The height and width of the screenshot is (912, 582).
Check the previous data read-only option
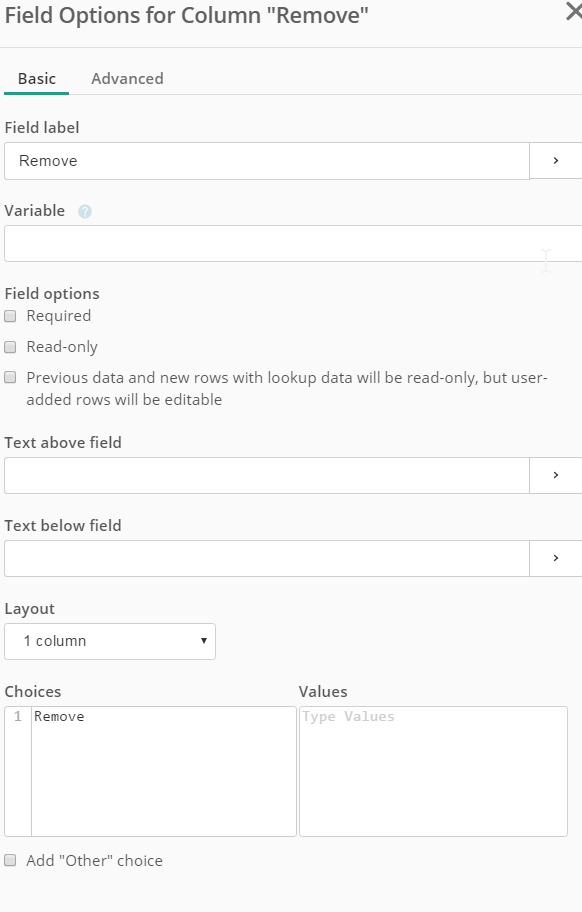click(10, 377)
